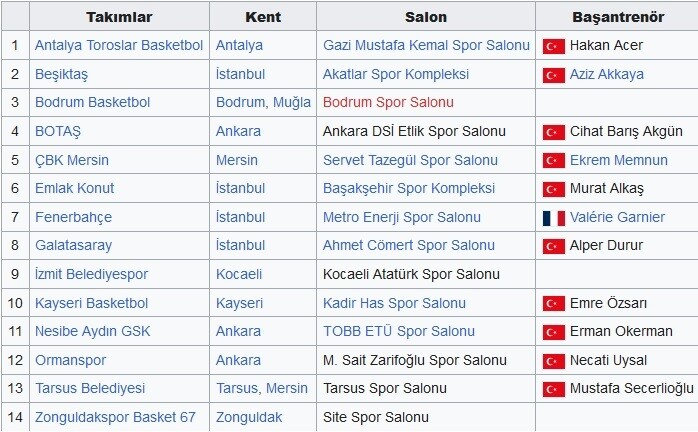This screenshot has height=432, width=698.
Task: Click the Takımlar column header
Action: pyautogui.click(x=119, y=17)
